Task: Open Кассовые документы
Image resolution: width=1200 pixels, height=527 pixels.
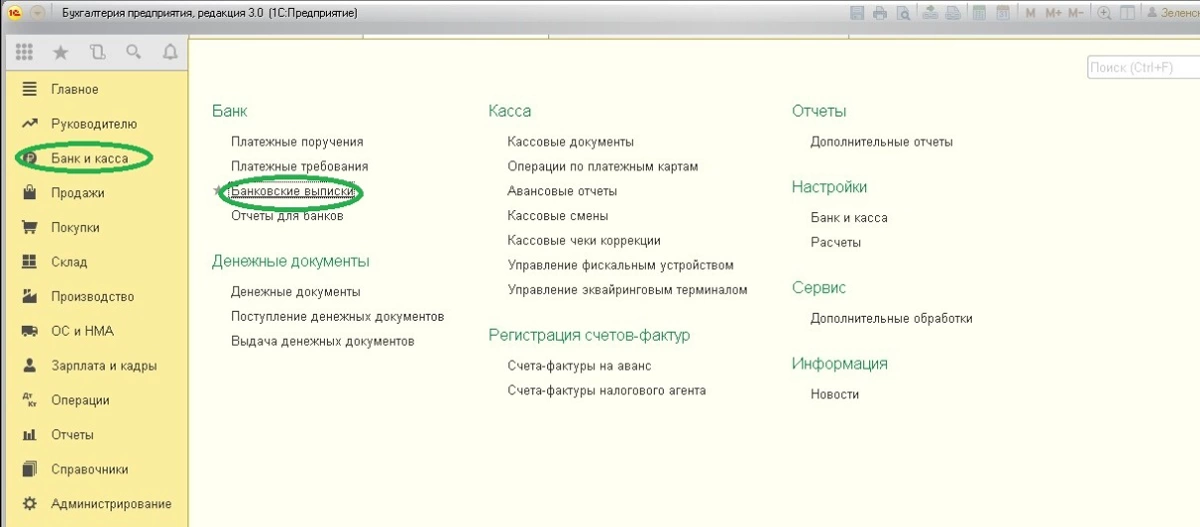Action: (x=570, y=142)
